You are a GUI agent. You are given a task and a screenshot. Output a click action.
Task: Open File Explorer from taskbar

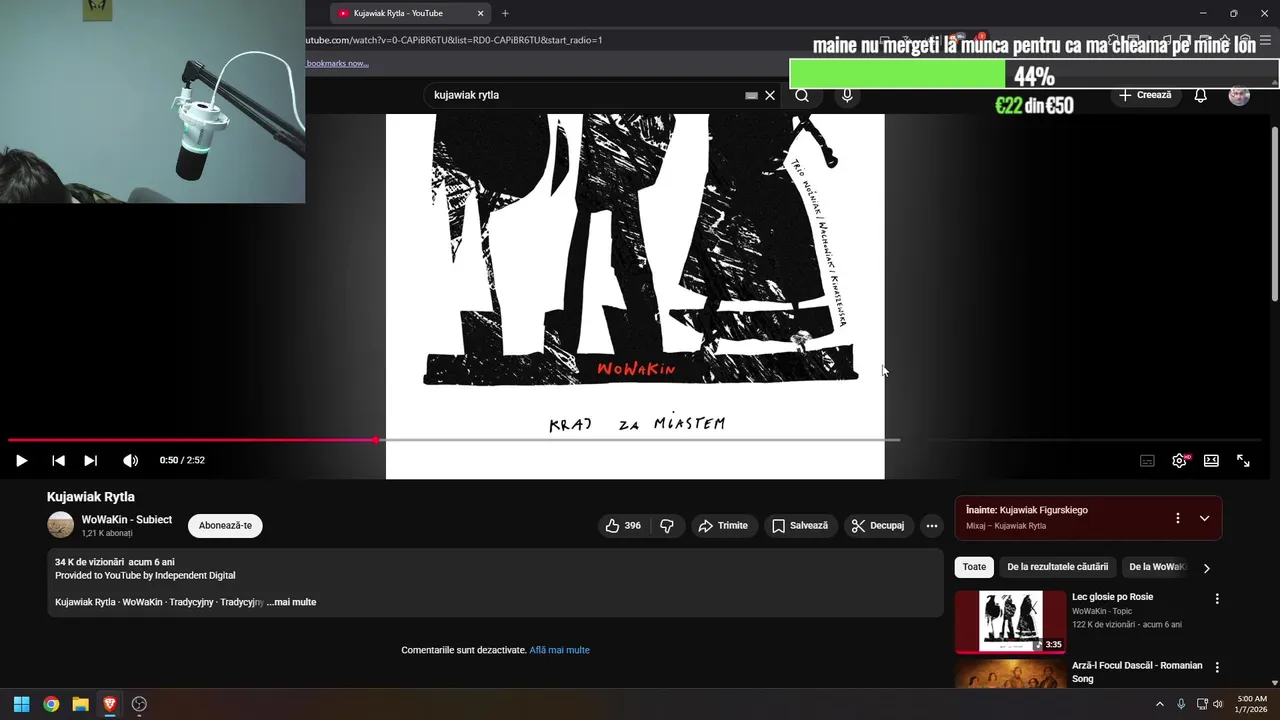coord(80,704)
